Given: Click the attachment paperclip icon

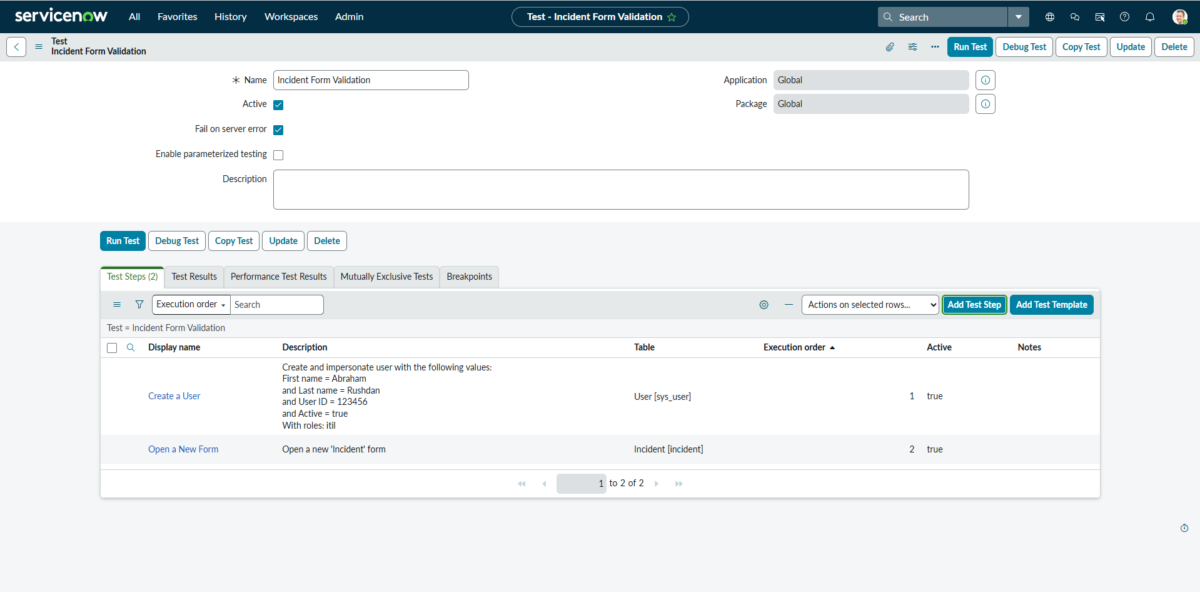Looking at the screenshot, I should coord(890,47).
